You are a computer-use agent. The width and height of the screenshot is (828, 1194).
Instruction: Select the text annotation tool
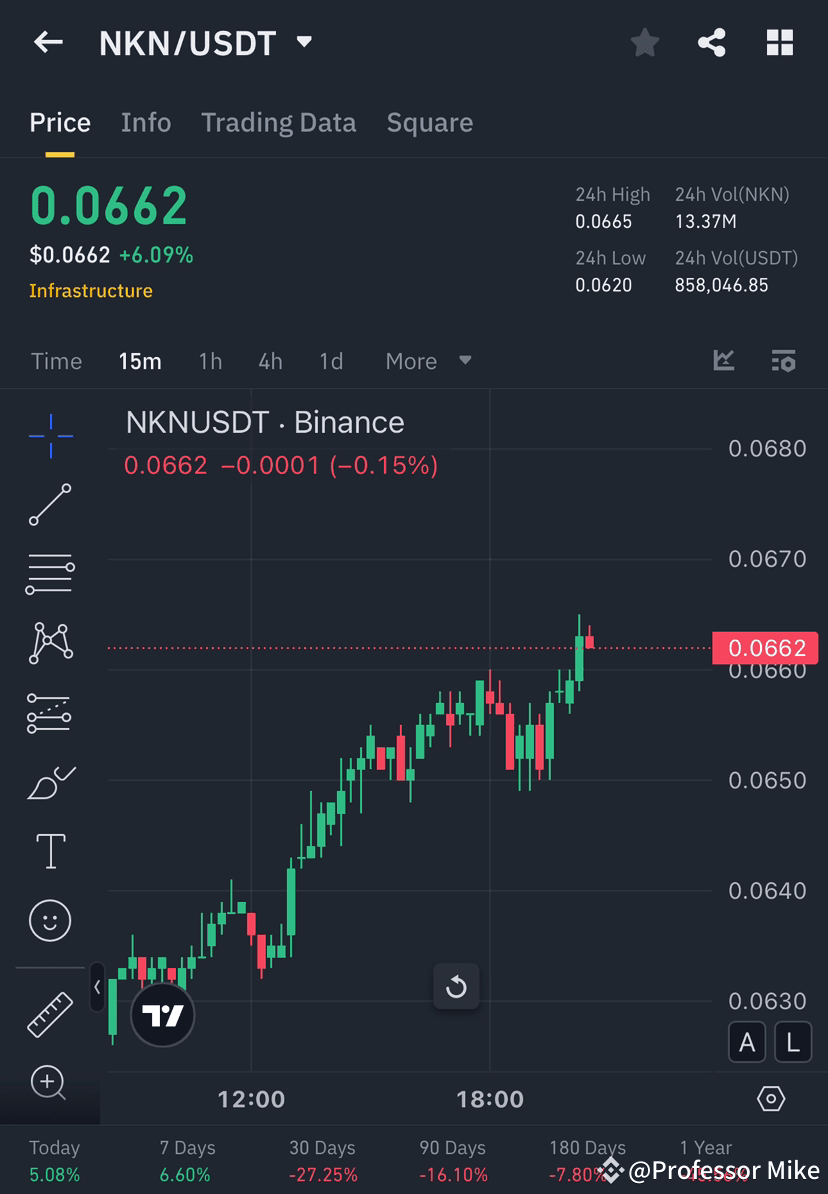pyautogui.click(x=50, y=851)
